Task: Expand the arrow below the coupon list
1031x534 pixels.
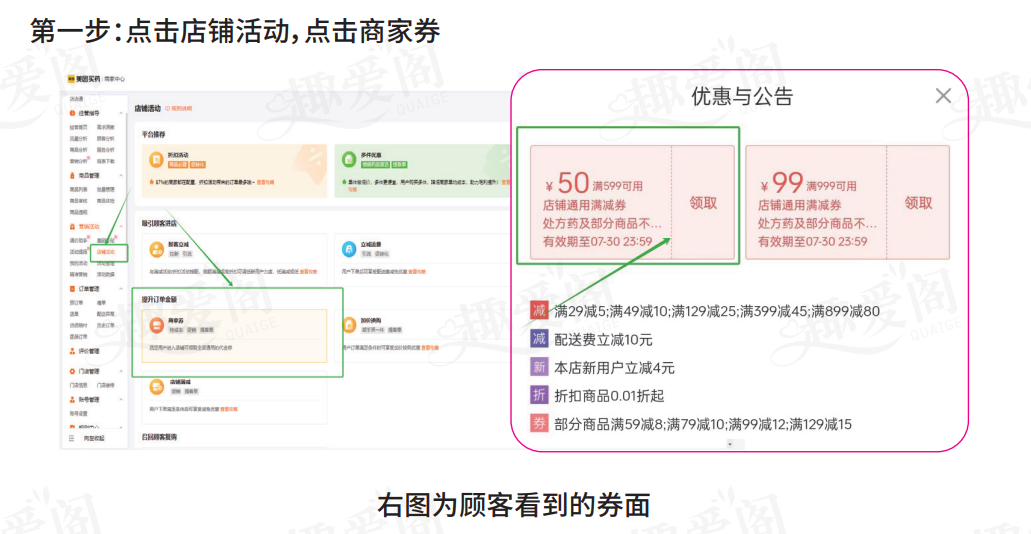Action: [729, 443]
